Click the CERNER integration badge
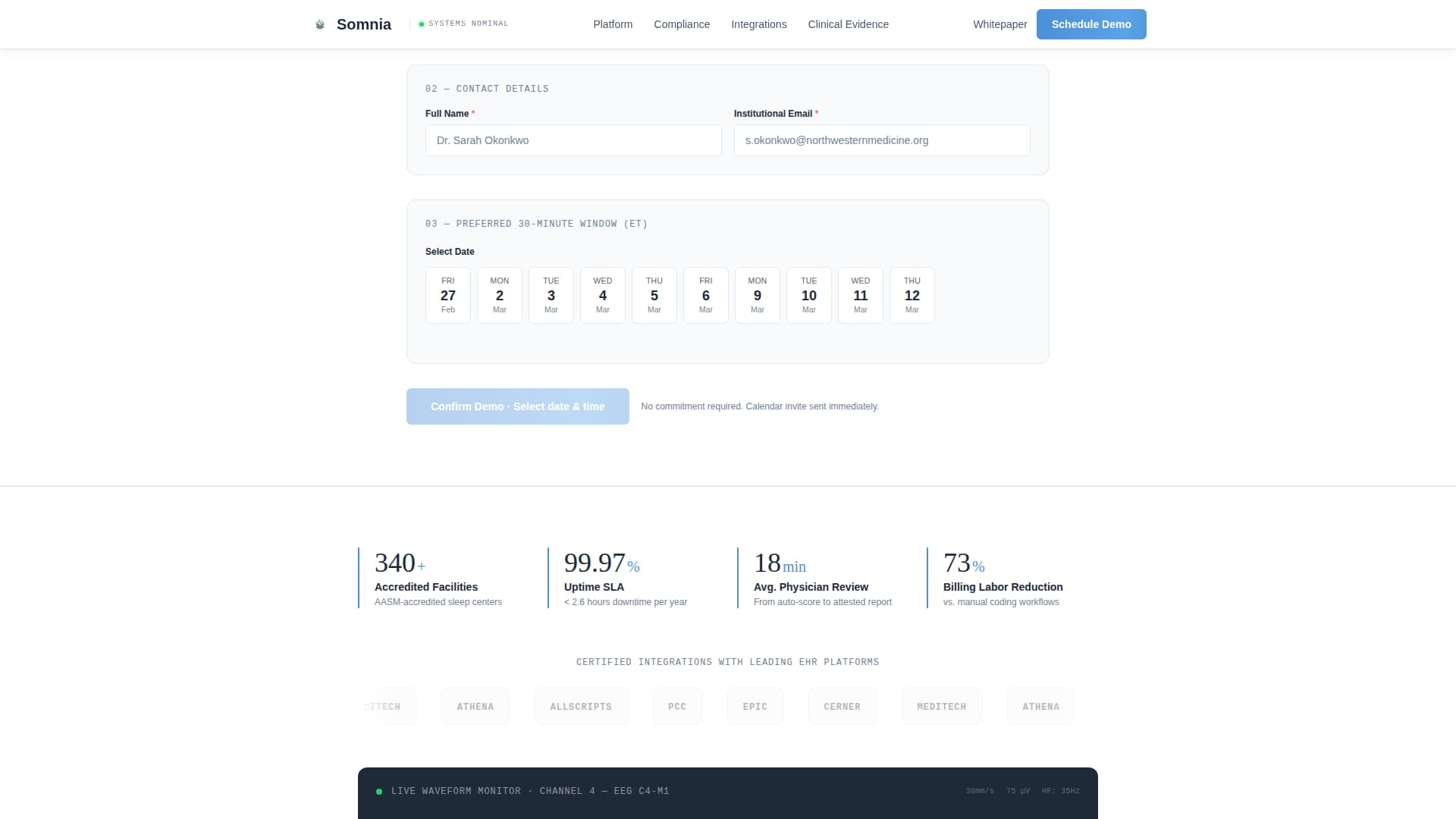Viewport: 1456px width, 819px height. click(843, 706)
